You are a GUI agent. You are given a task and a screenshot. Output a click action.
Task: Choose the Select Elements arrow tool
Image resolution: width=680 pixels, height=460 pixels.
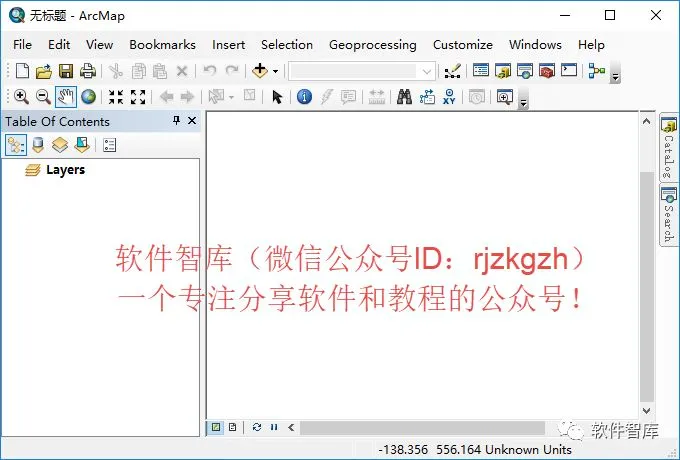click(277, 97)
